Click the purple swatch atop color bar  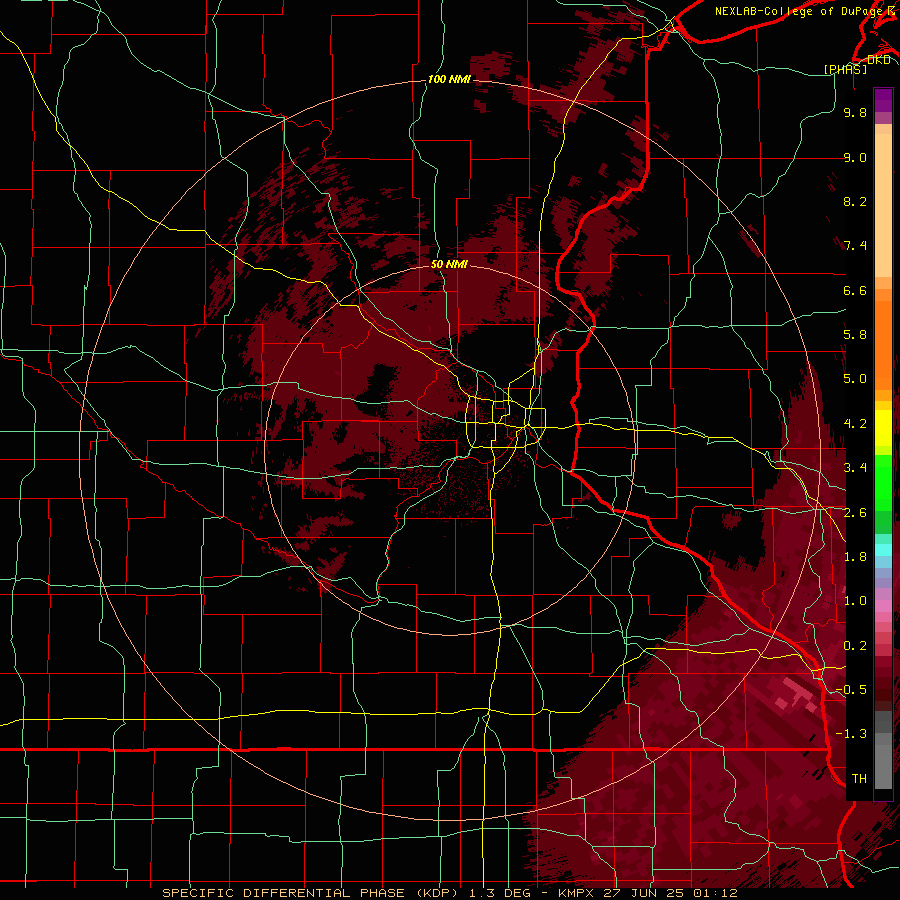click(883, 100)
